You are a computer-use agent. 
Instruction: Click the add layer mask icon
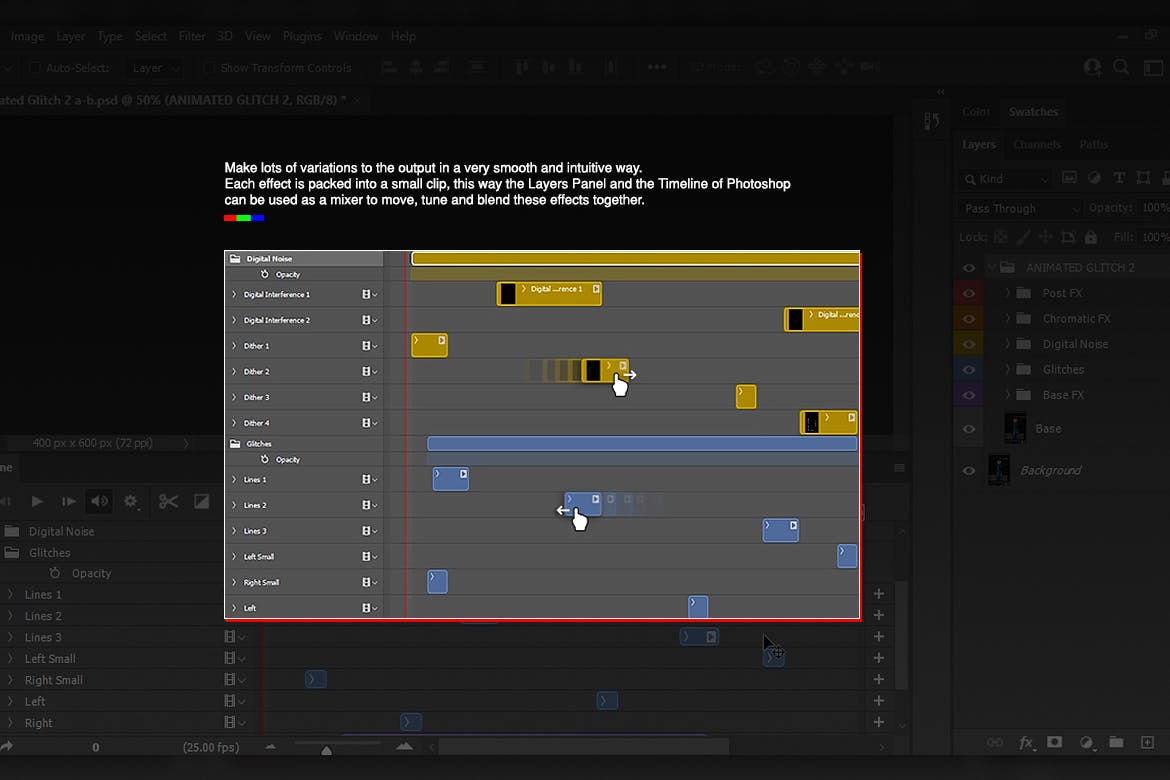point(1054,743)
